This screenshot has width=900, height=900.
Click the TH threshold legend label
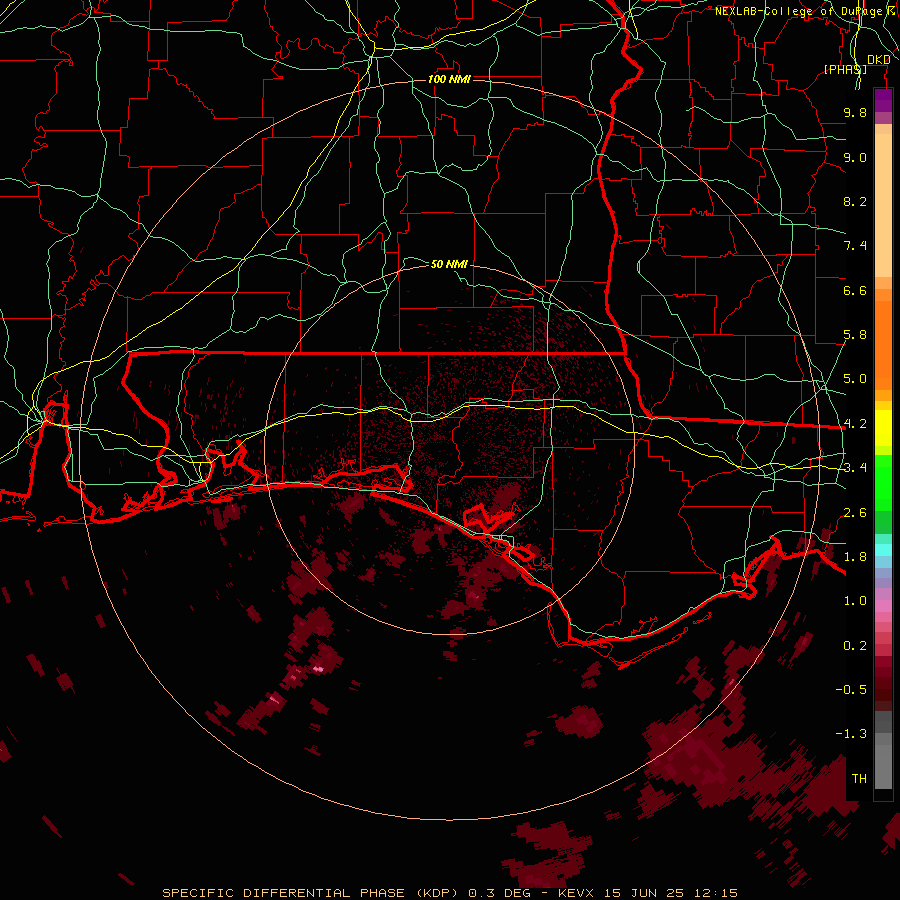click(859, 779)
